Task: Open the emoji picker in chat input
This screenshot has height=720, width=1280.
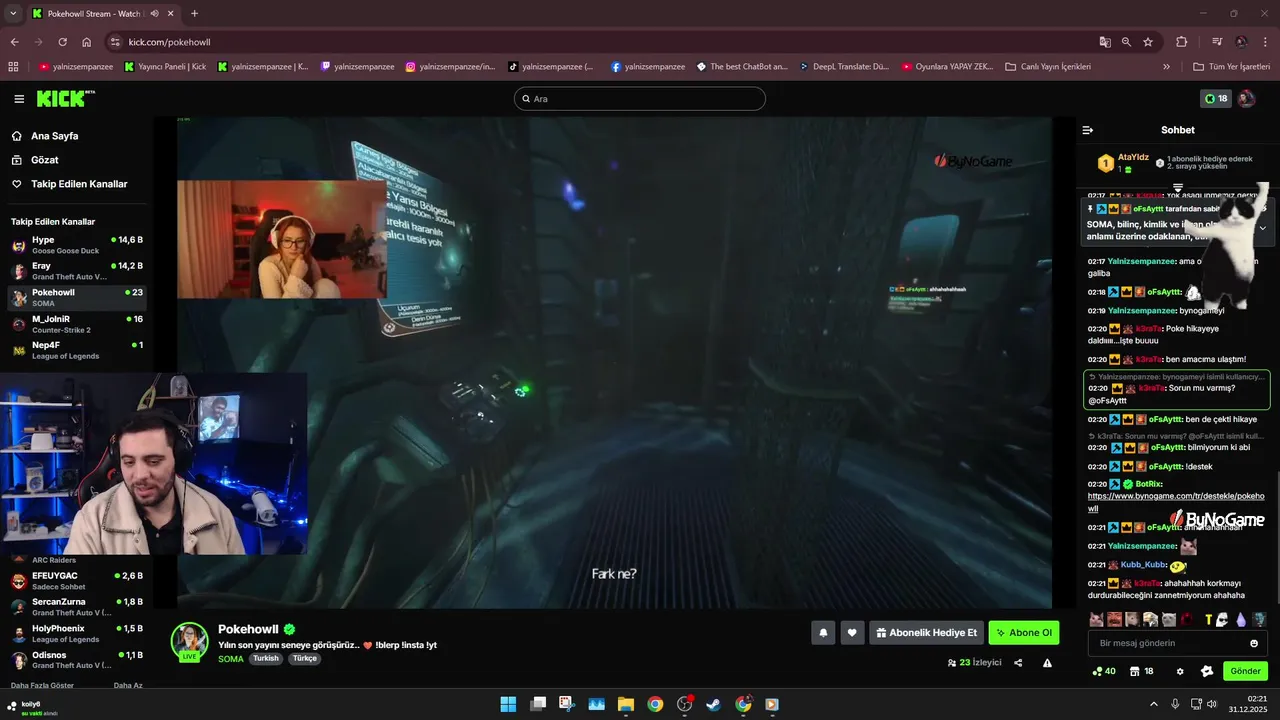Action: (x=1254, y=643)
